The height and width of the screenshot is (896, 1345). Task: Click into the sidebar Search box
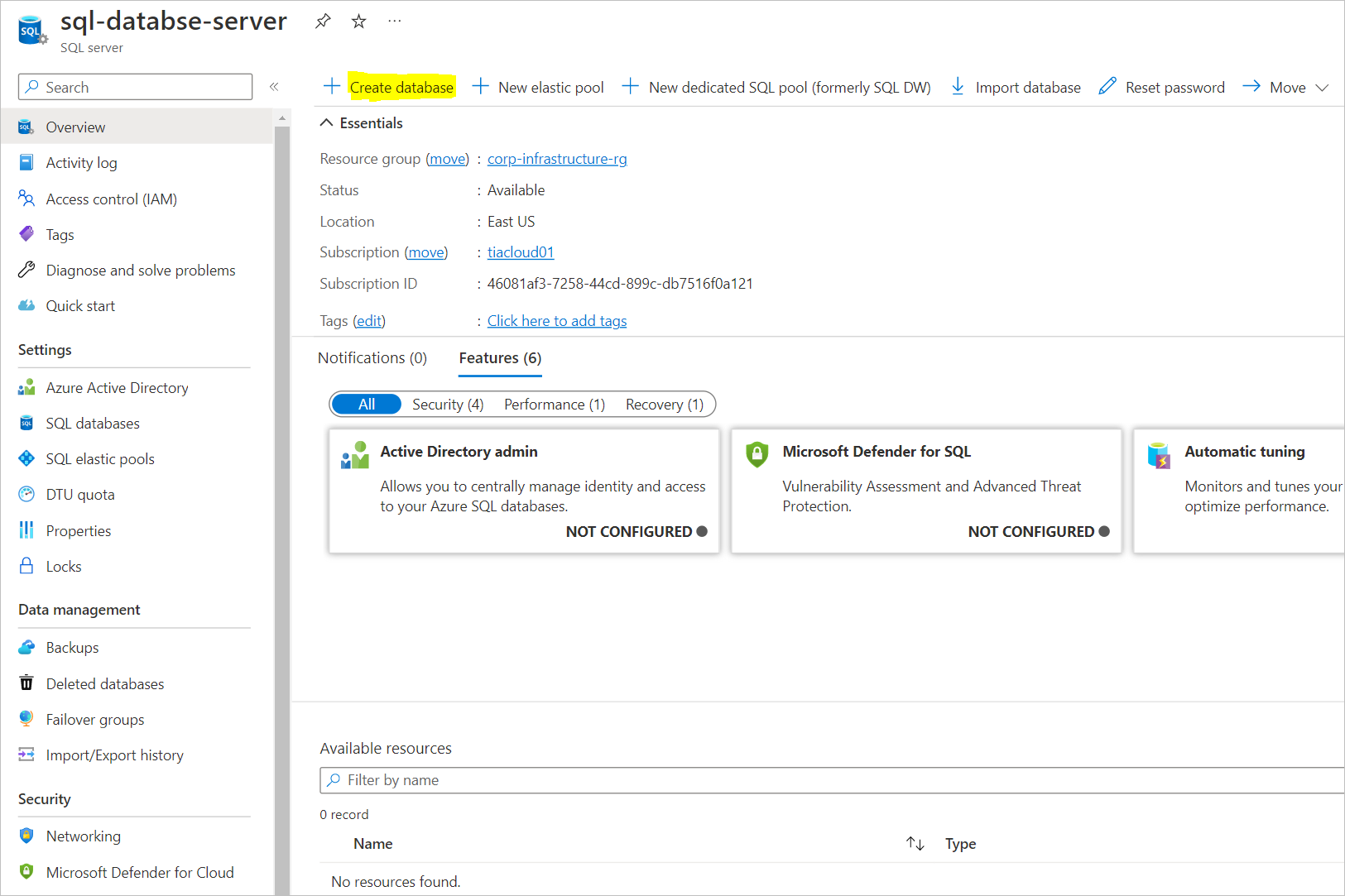pyautogui.click(x=135, y=87)
